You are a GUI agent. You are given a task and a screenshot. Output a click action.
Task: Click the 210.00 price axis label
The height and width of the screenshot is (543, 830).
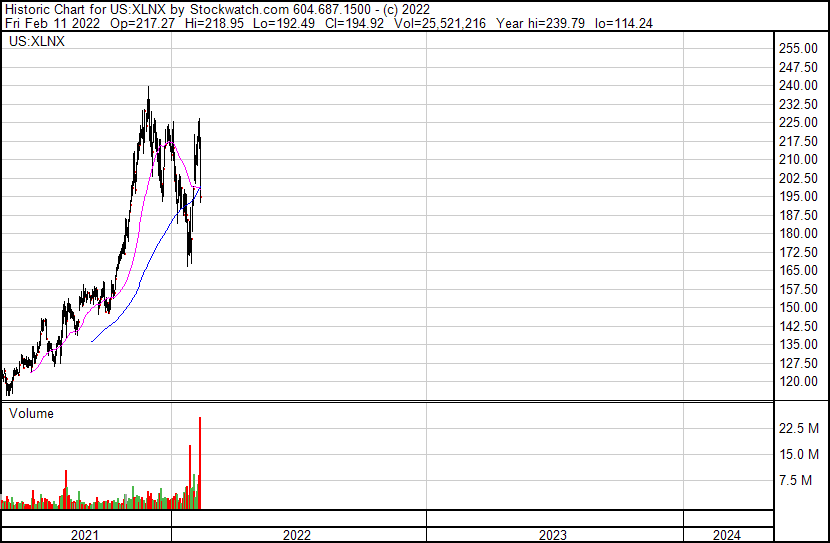coord(798,159)
